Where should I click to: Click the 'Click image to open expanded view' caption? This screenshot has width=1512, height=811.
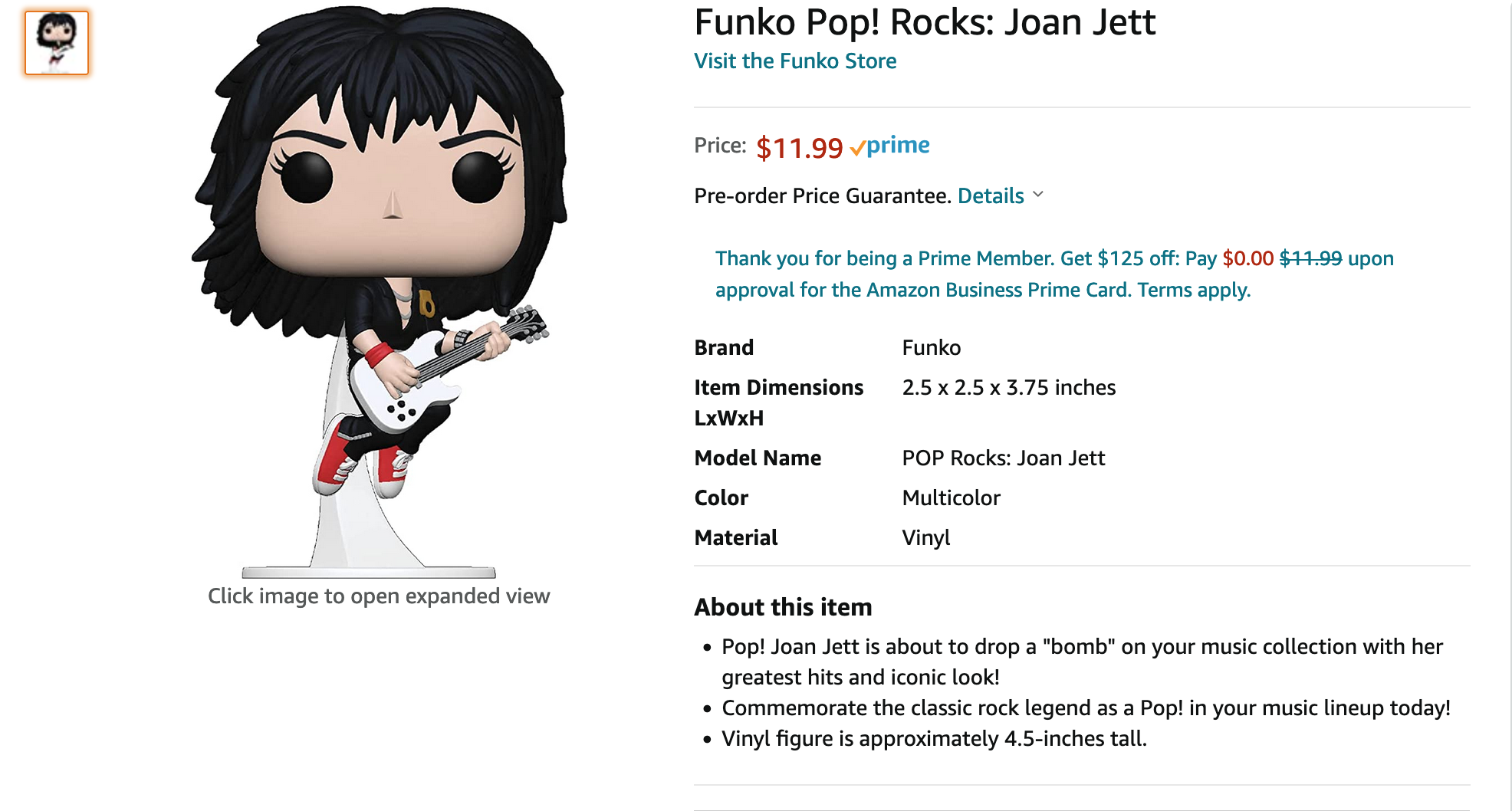pyautogui.click(x=379, y=596)
